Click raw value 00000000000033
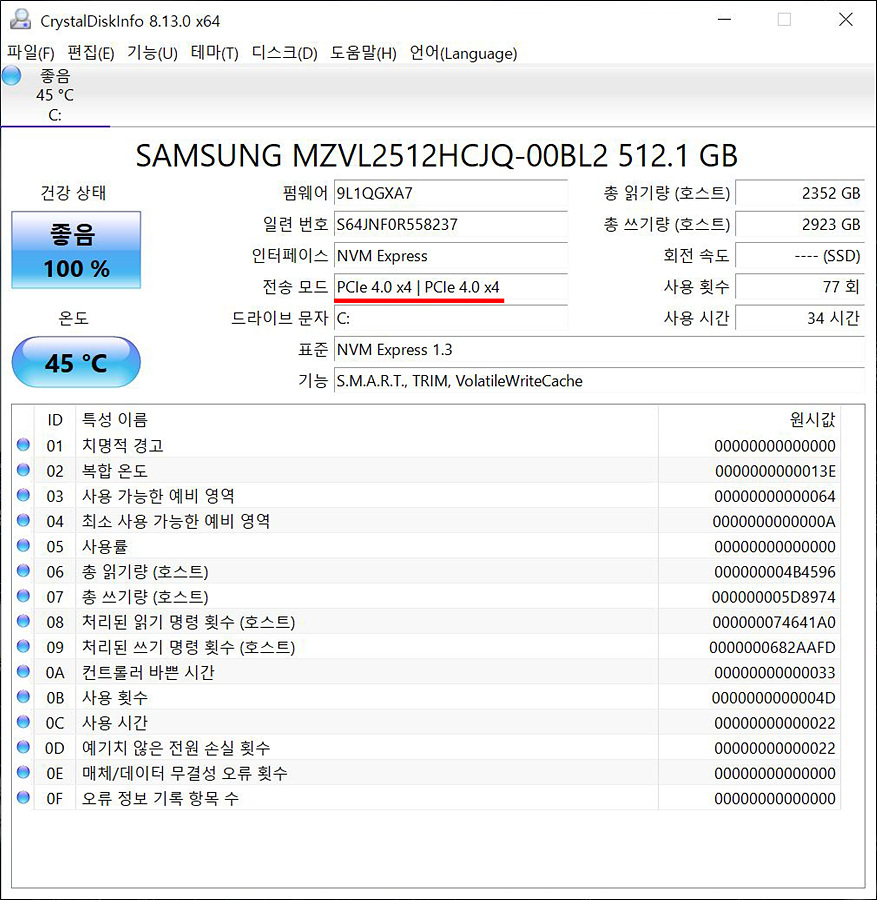This screenshot has width=877, height=900. coord(775,673)
